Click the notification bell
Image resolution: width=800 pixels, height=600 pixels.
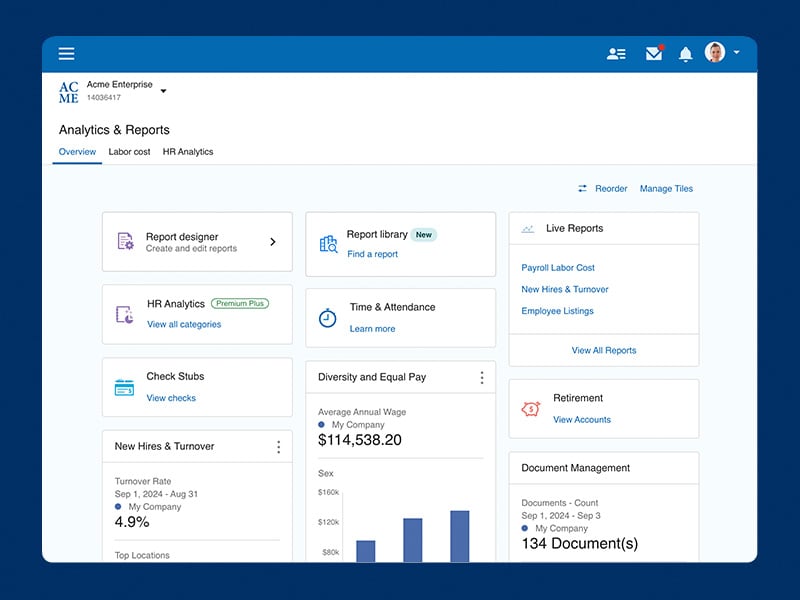tap(685, 54)
